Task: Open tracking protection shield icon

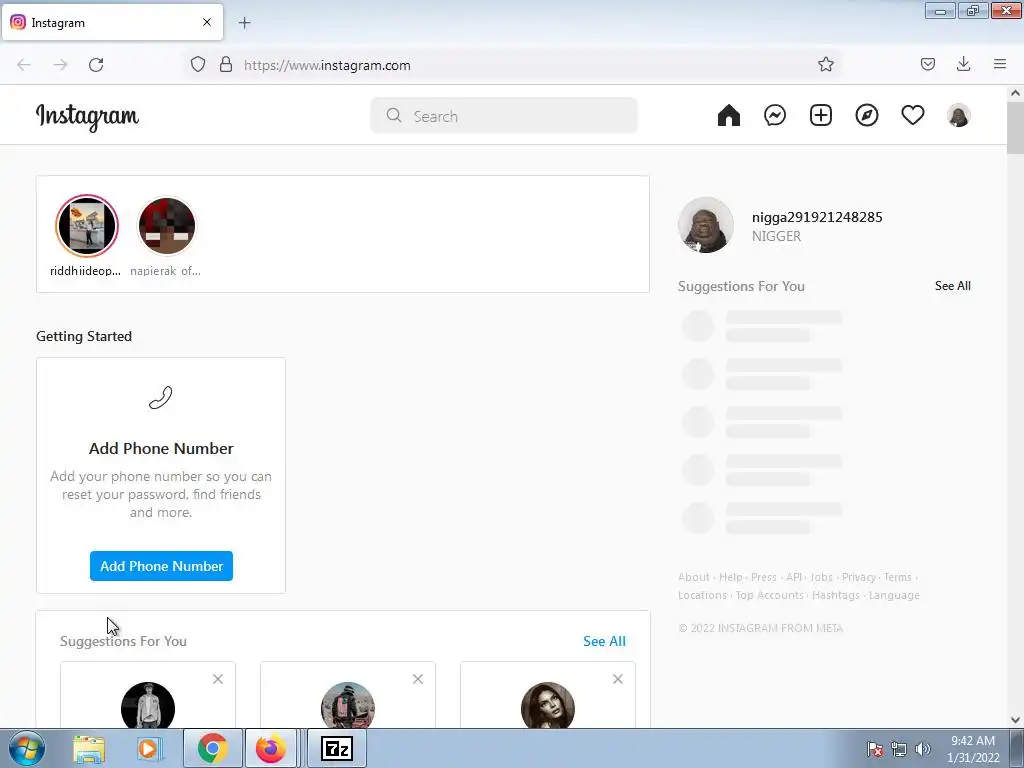Action: (198, 64)
